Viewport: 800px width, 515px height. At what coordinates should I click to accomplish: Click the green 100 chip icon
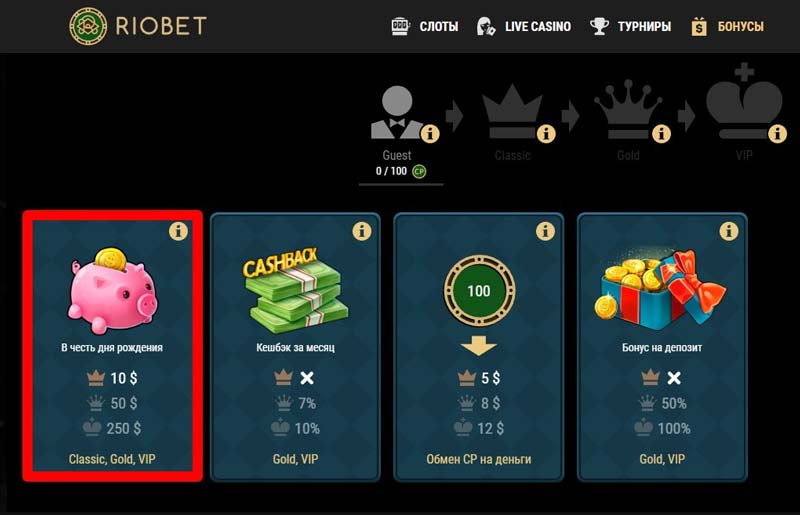(x=479, y=290)
